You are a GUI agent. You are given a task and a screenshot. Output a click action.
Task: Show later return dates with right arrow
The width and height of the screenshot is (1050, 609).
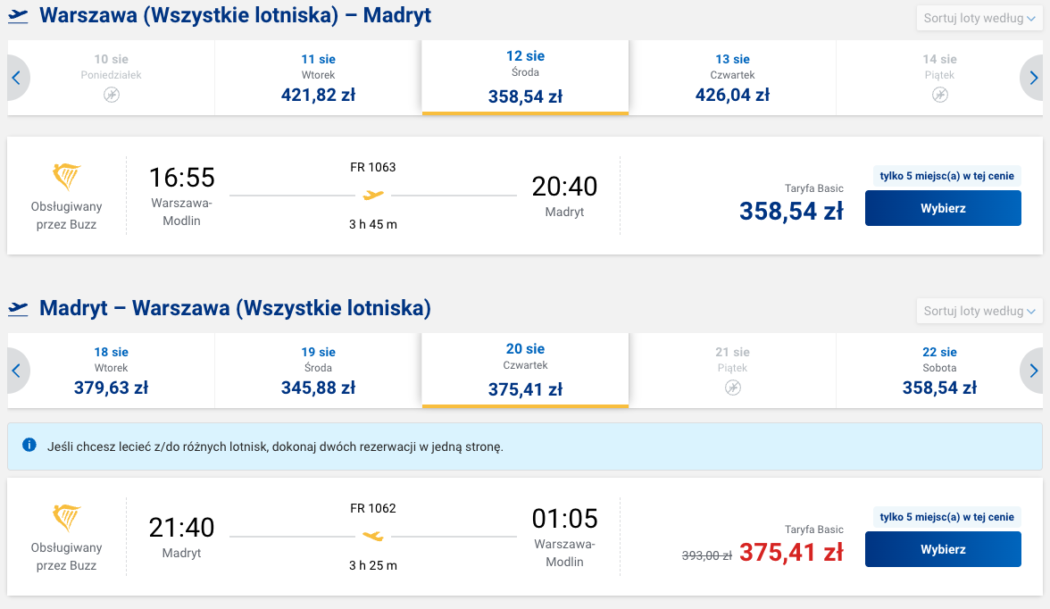1034,371
